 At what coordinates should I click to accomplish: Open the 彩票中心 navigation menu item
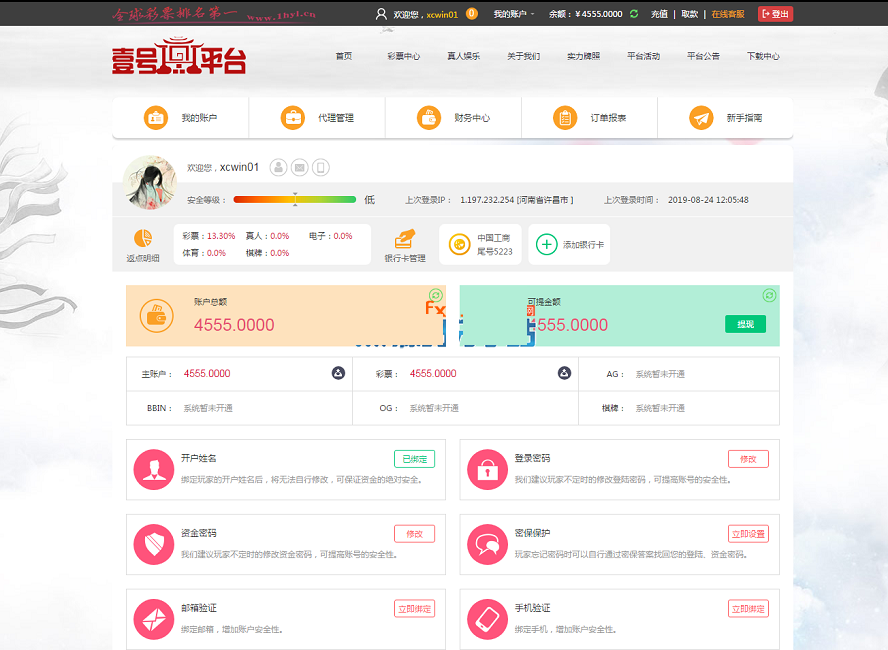point(403,56)
